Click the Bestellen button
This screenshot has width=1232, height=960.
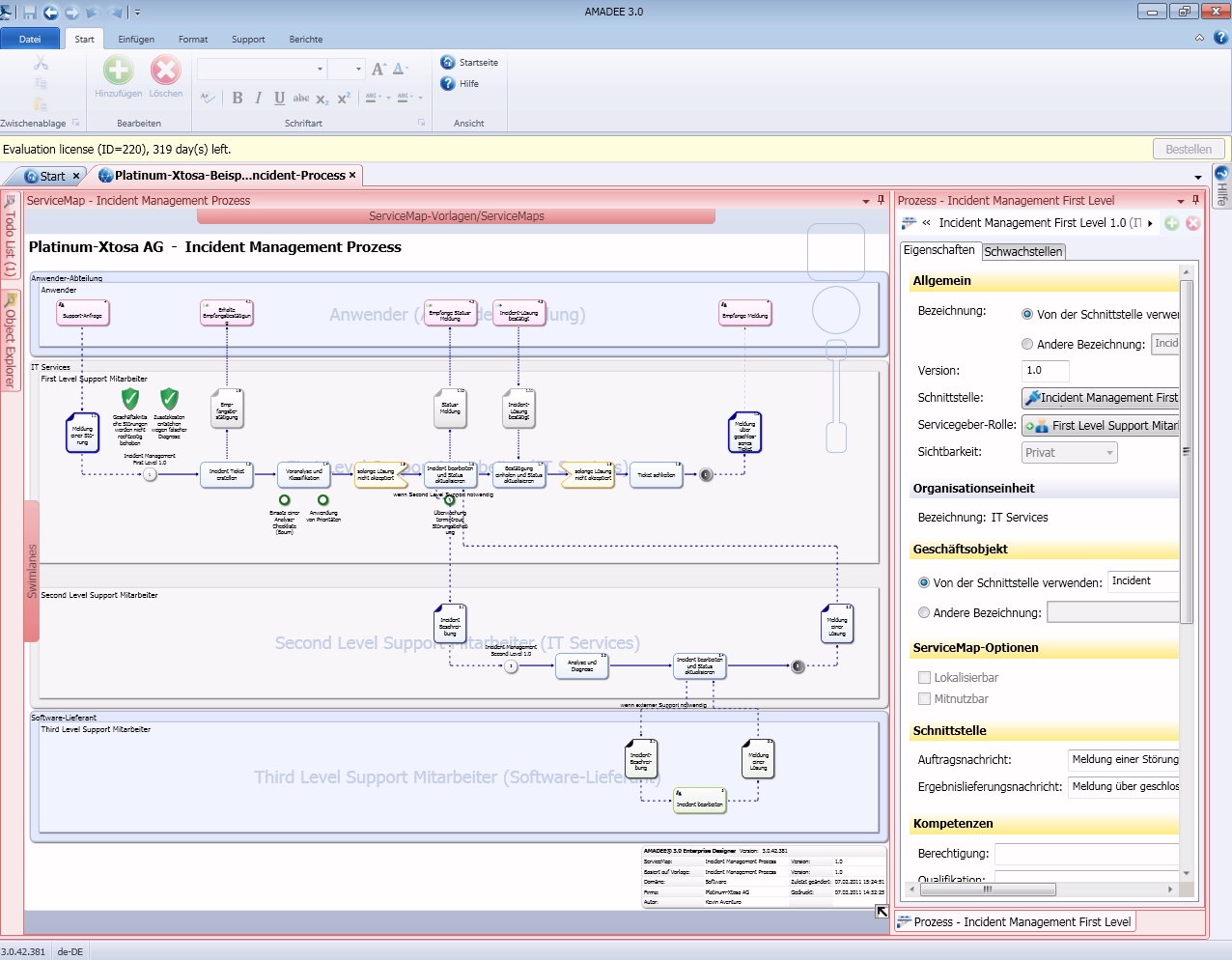coord(1188,149)
